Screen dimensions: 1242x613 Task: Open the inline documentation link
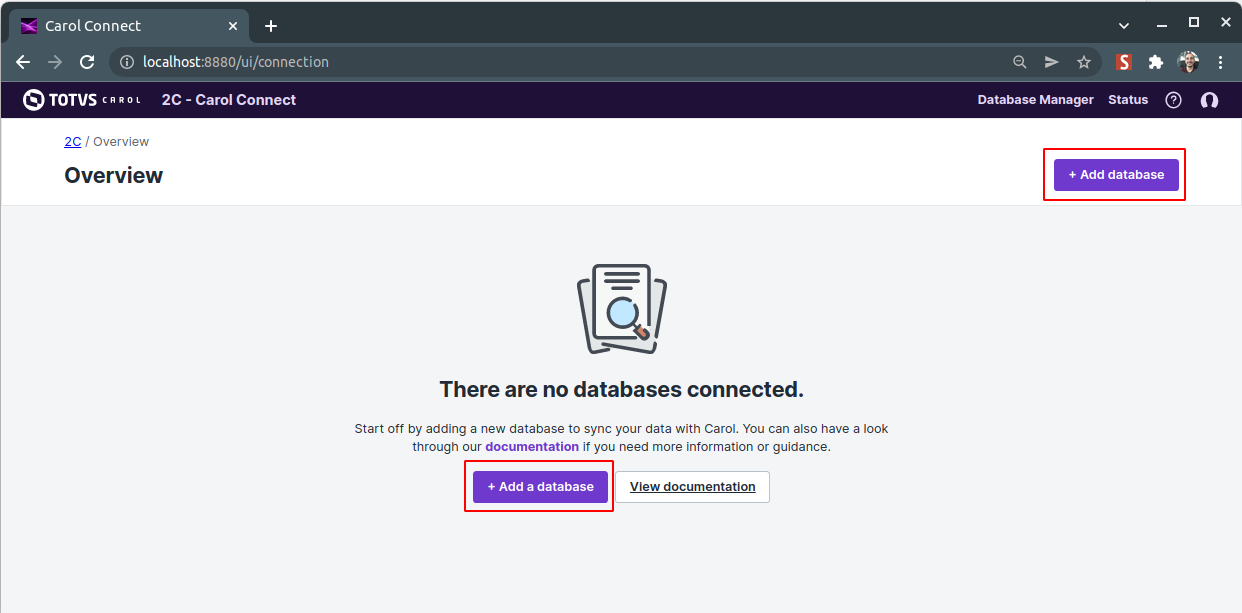[532, 447]
